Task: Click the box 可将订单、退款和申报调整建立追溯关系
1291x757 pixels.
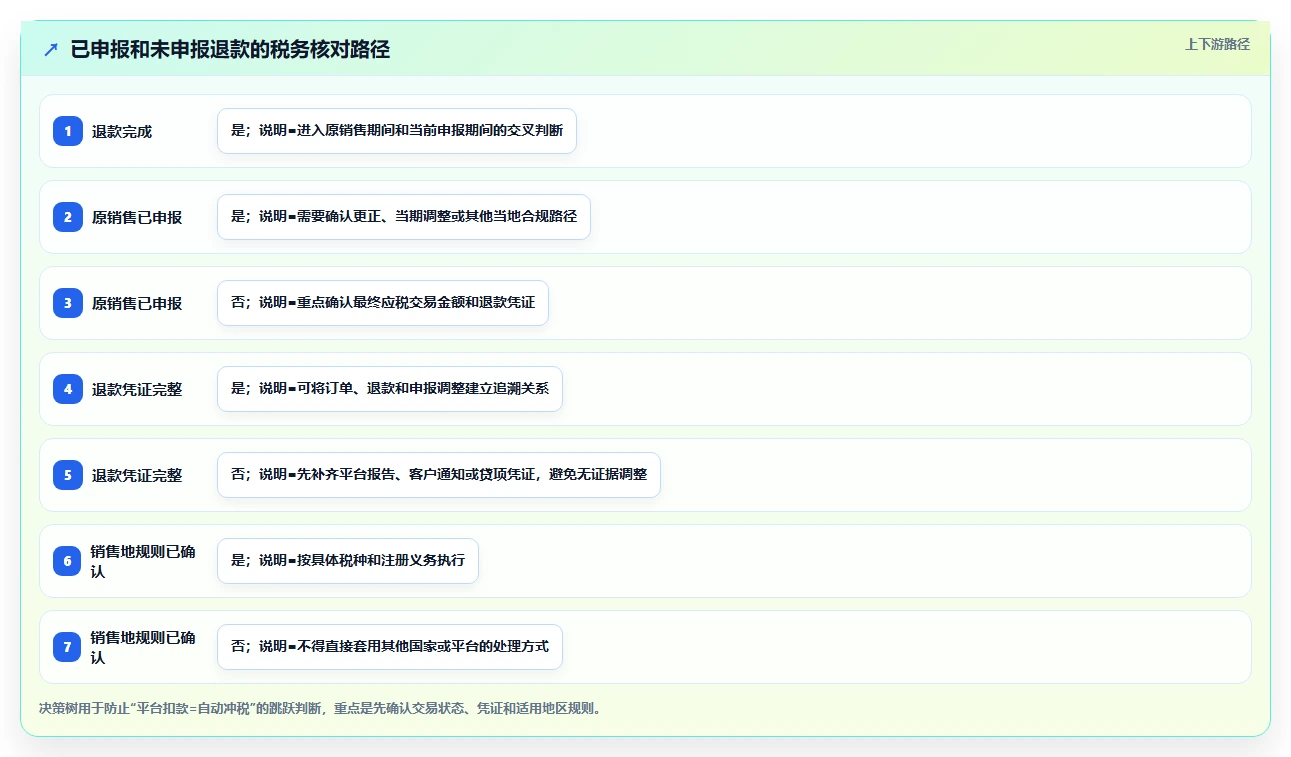Action: (390, 389)
